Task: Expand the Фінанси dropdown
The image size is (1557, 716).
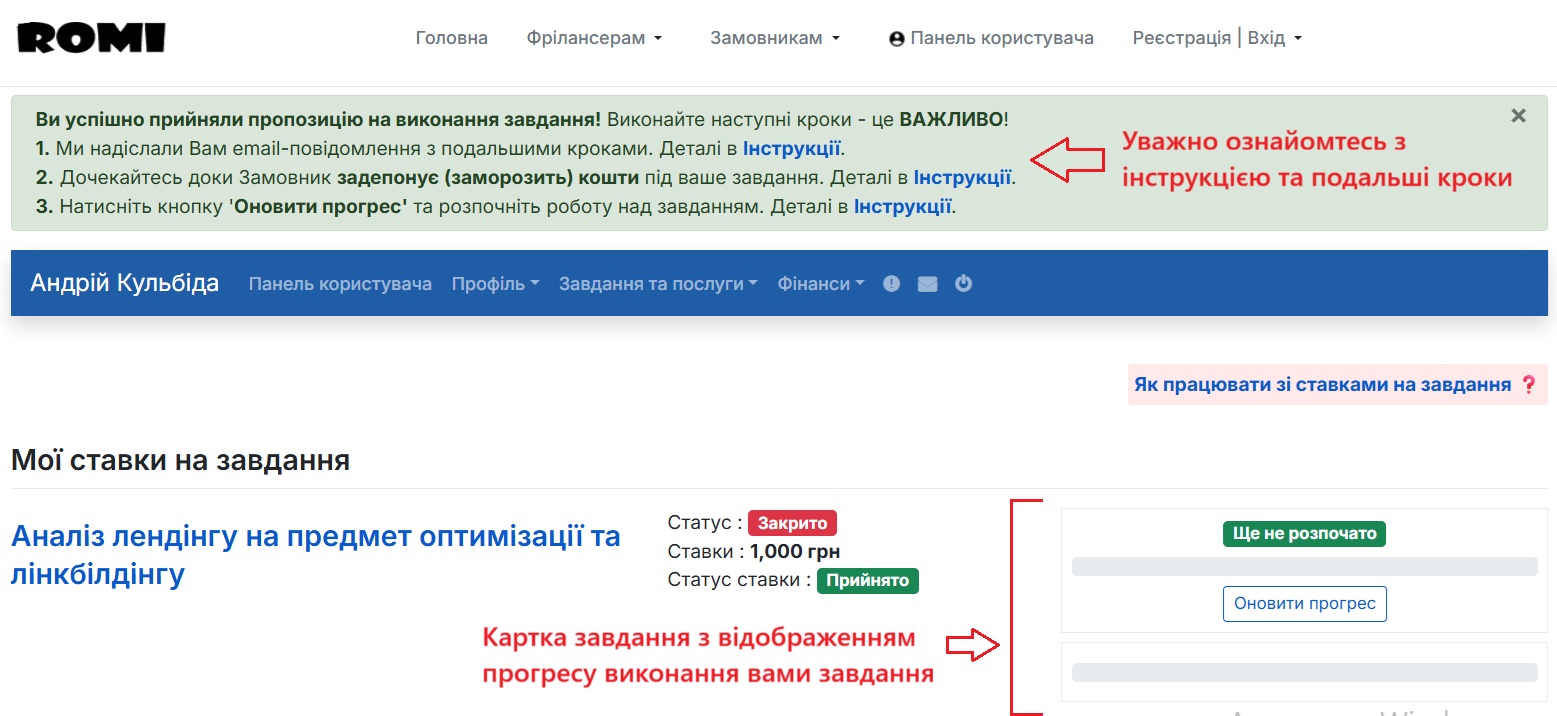Action: [819, 283]
